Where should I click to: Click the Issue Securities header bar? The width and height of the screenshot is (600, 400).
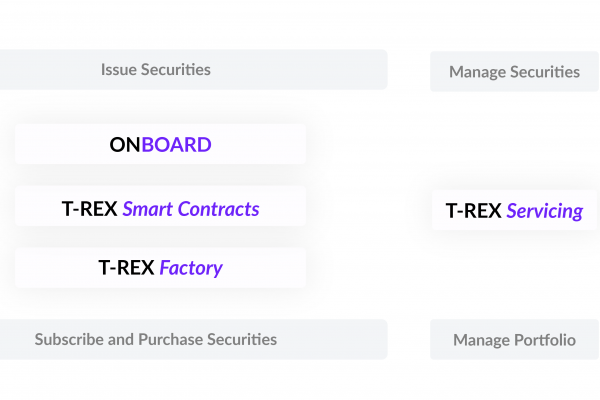(x=194, y=70)
